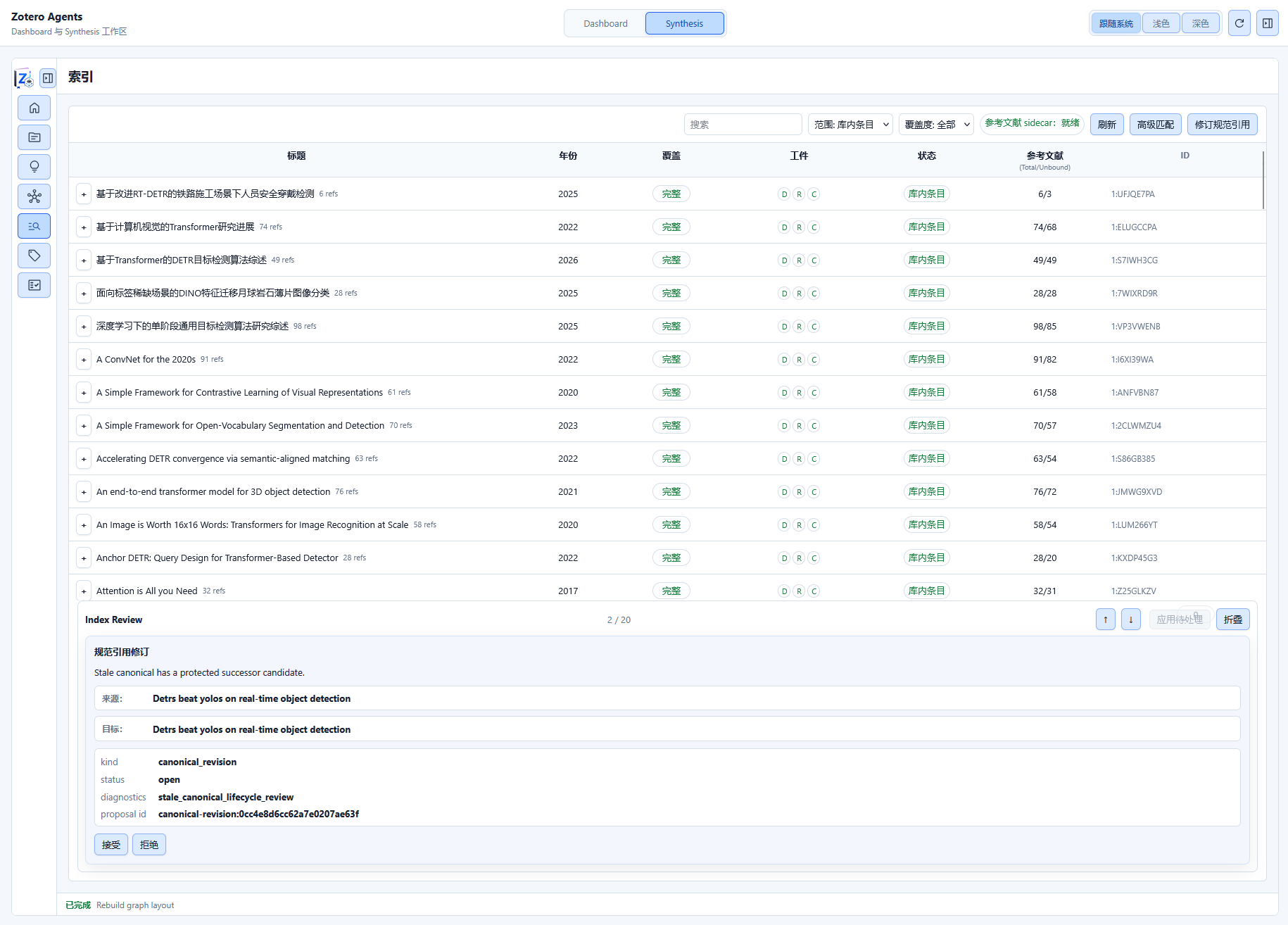Click the 刷新 button

pos(1106,125)
